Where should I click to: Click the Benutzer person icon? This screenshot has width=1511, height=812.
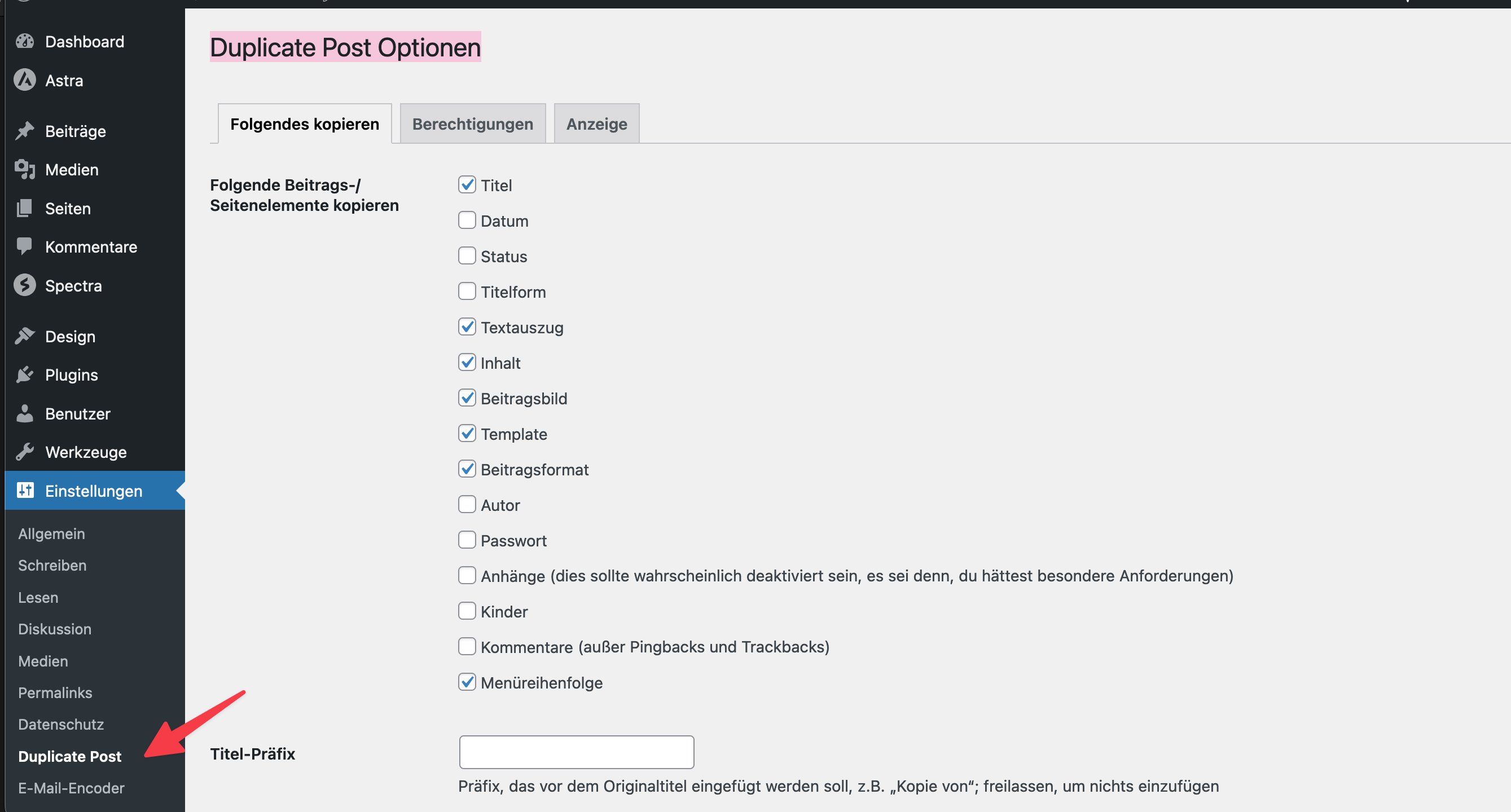click(25, 413)
